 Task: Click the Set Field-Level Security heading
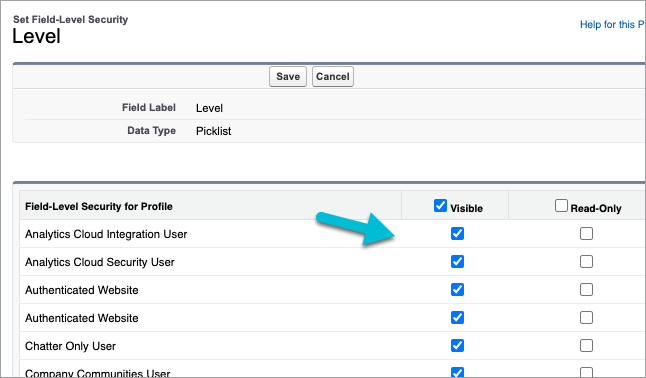click(x=70, y=19)
